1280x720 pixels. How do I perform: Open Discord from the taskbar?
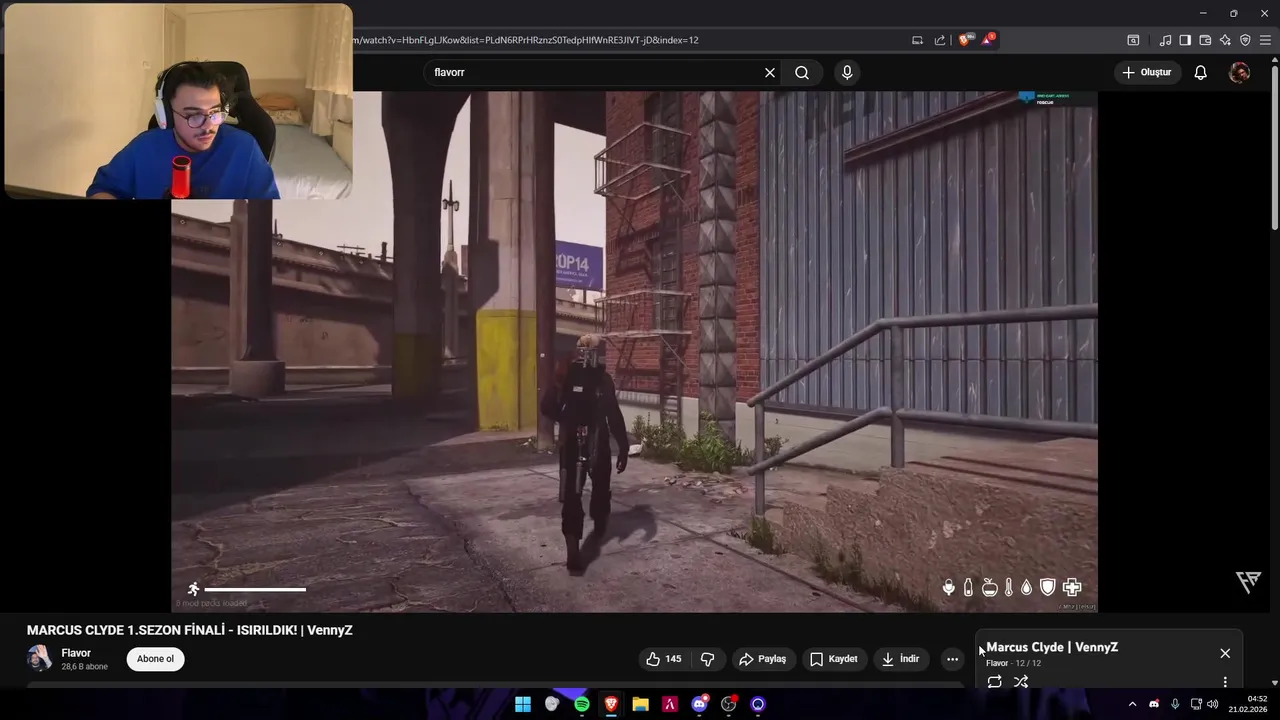click(699, 704)
